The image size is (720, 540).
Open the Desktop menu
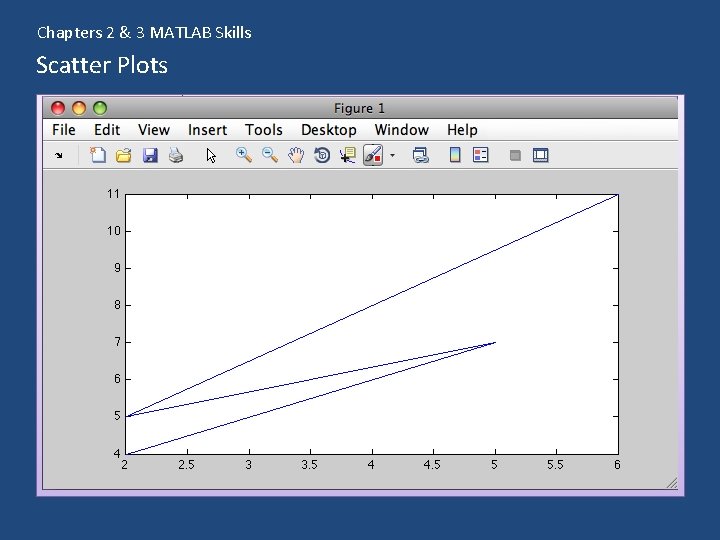point(329,130)
